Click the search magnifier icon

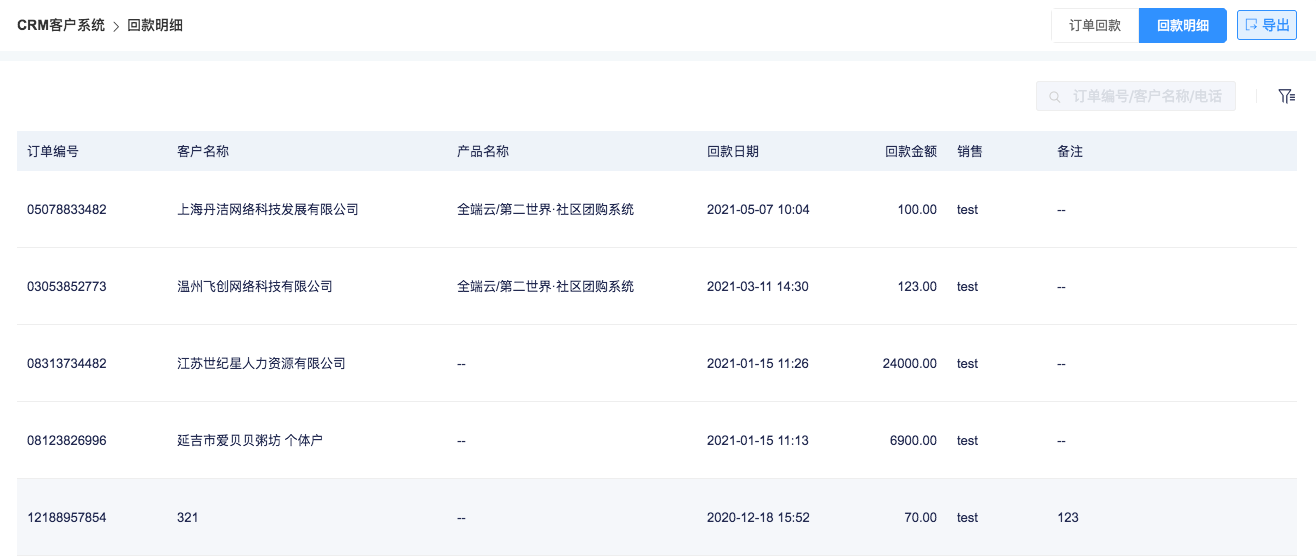(1055, 97)
